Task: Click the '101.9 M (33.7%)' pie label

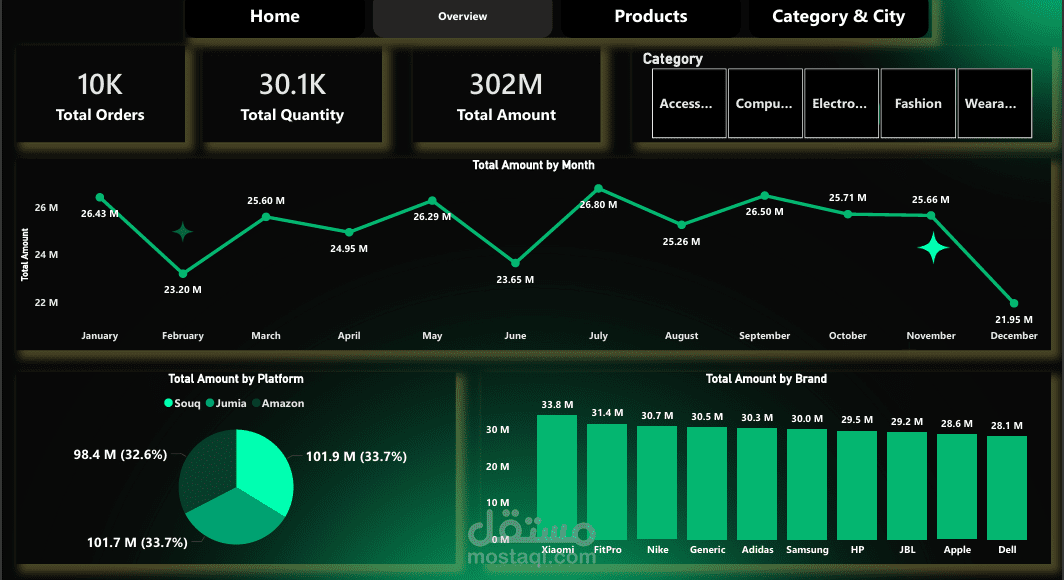Action: [356, 457]
